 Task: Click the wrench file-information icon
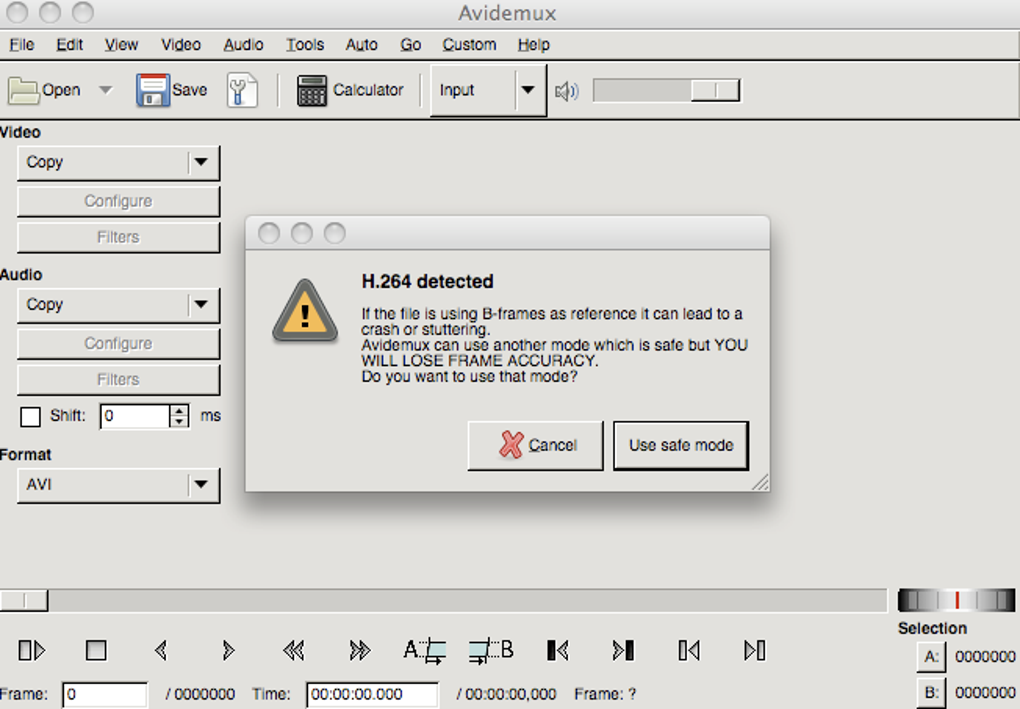[x=242, y=90]
